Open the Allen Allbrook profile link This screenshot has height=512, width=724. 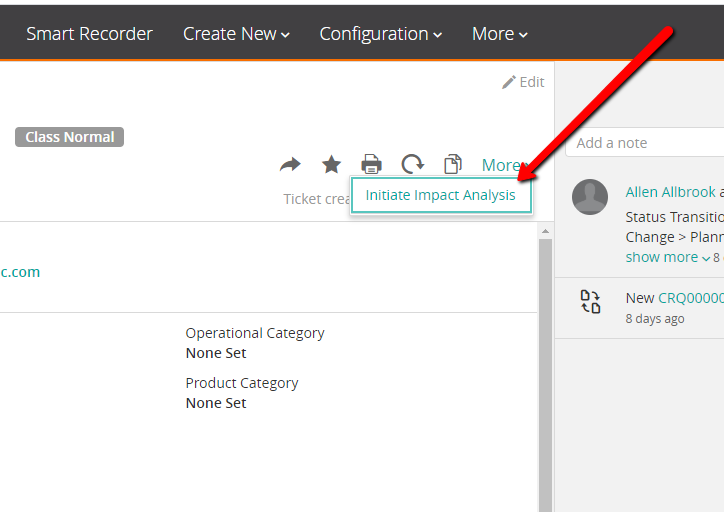click(x=670, y=192)
